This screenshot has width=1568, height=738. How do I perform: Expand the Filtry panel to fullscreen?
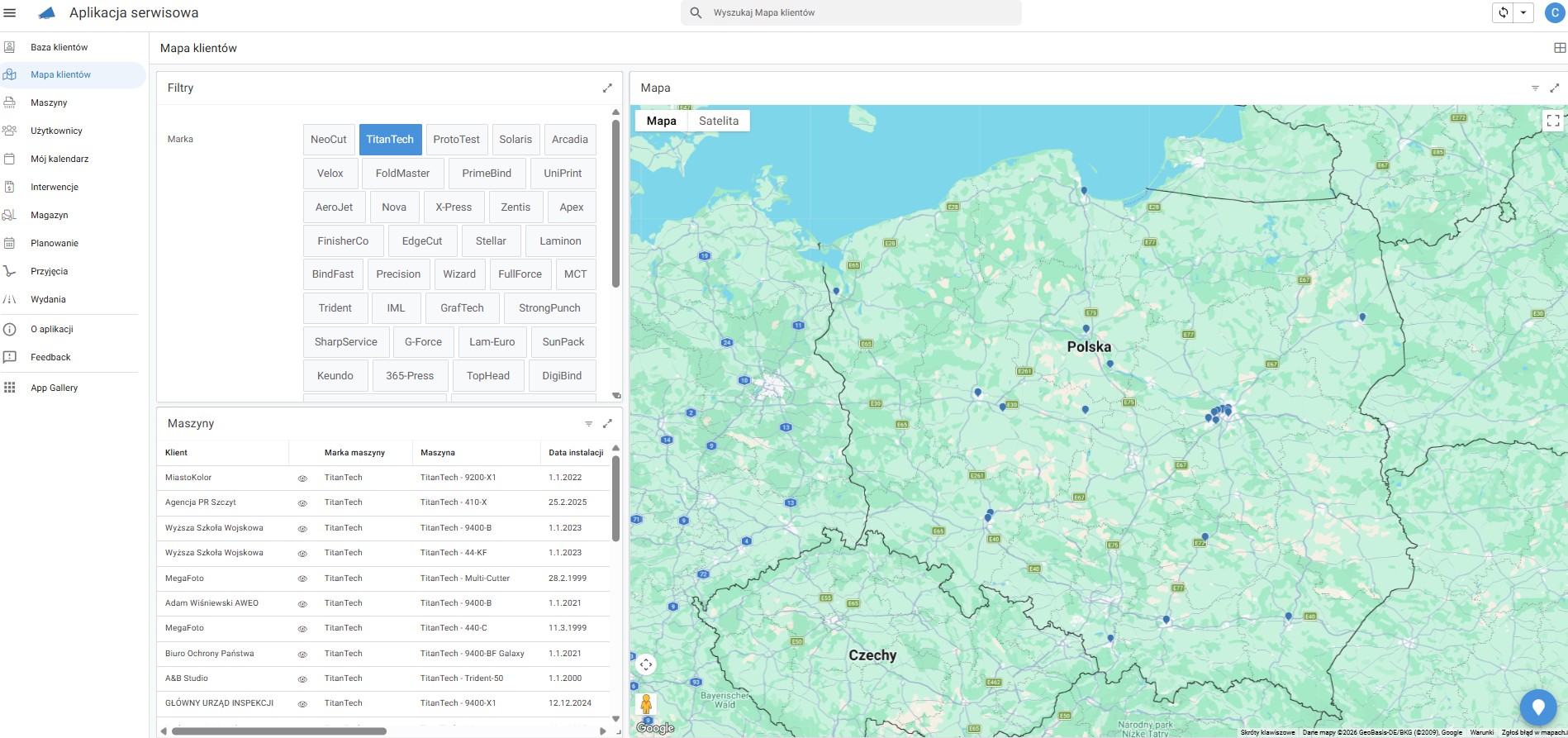607,88
